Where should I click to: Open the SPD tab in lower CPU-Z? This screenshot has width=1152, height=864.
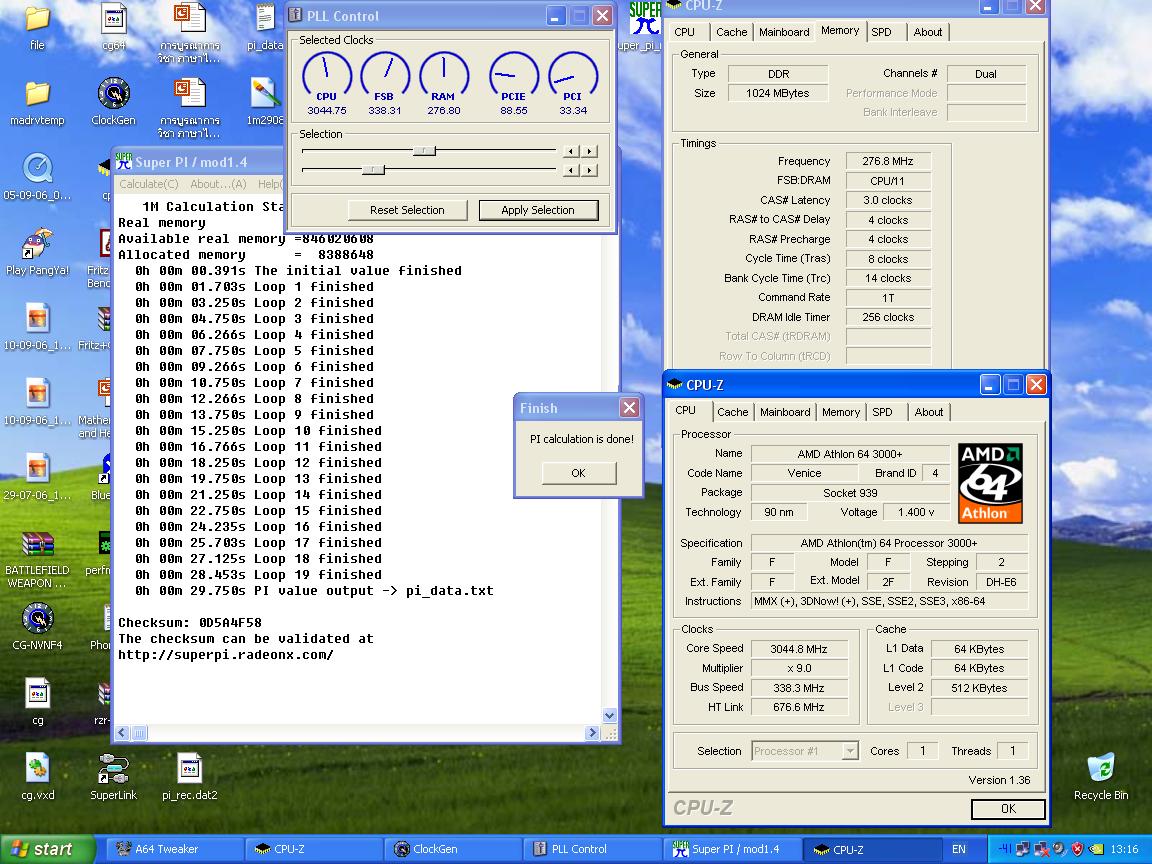coord(882,412)
